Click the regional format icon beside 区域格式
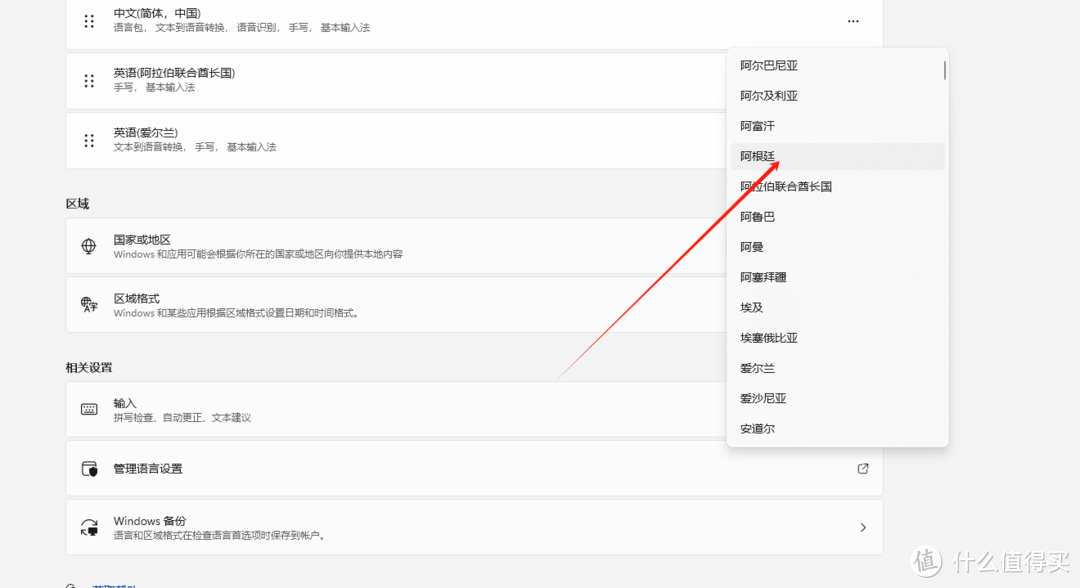Viewport: 1080px width, 588px height. tap(89, 305)
